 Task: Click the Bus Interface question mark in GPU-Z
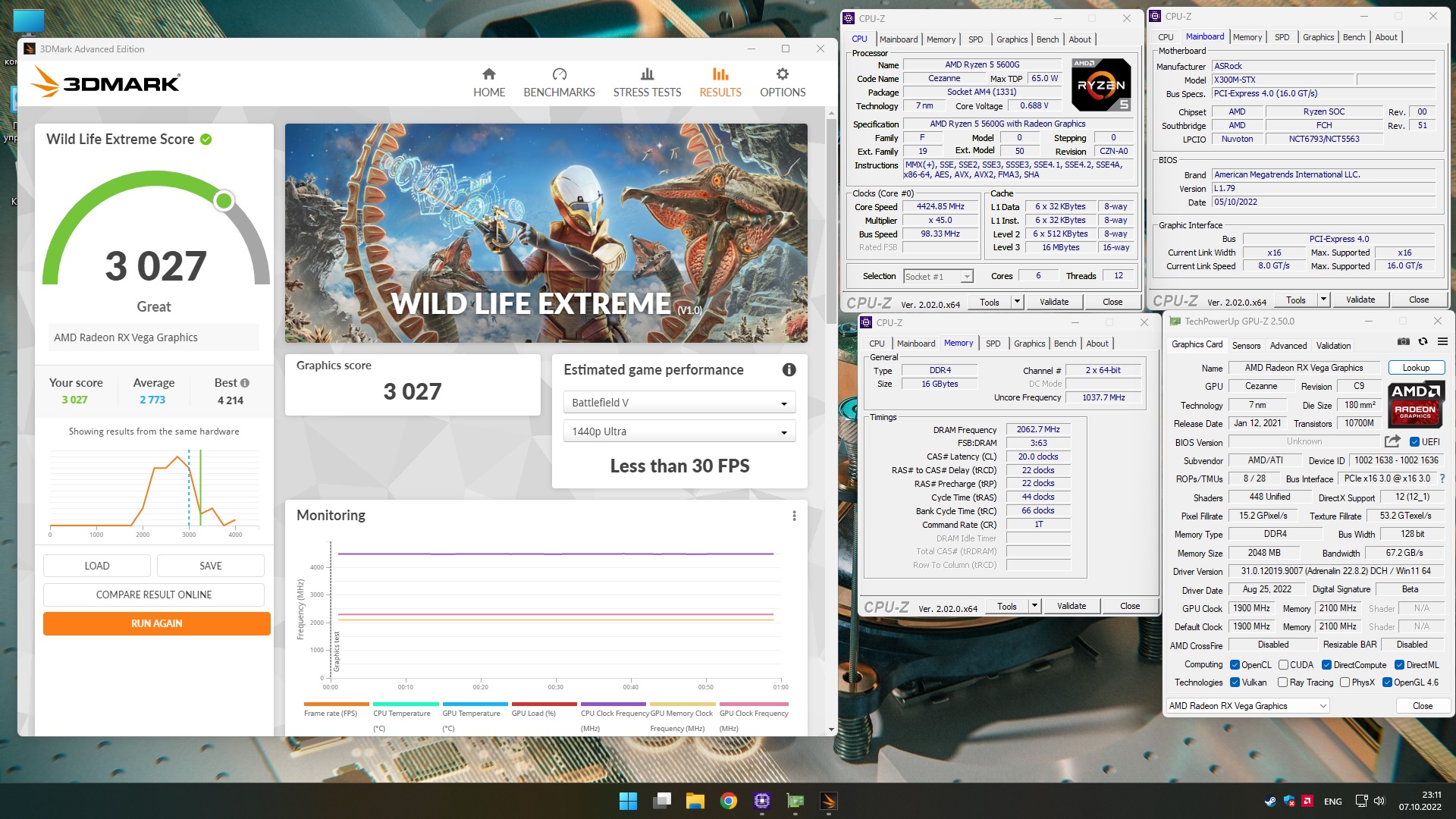click(1442, 479)
